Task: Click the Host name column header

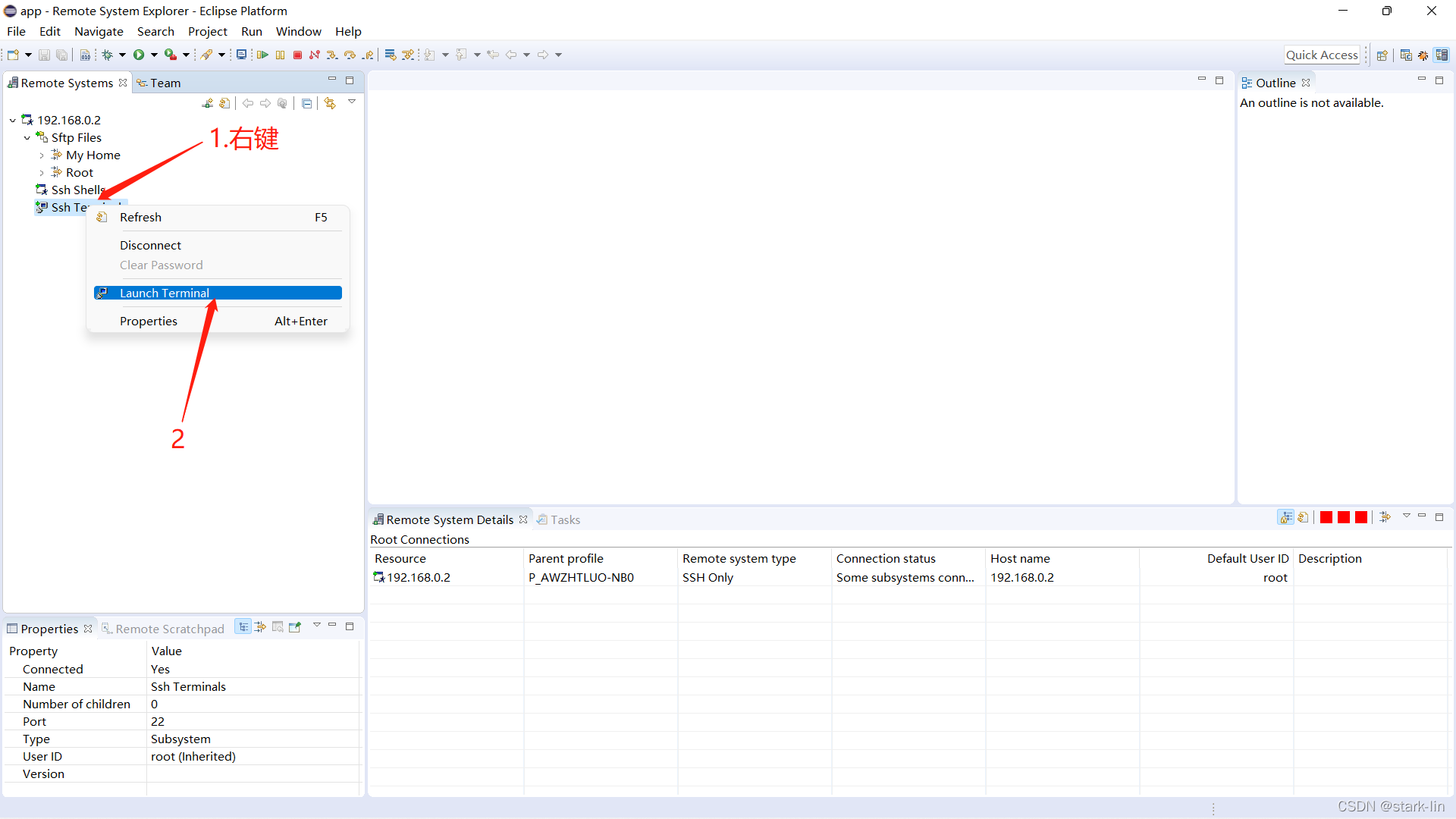Action: (x=1062, y=558)
